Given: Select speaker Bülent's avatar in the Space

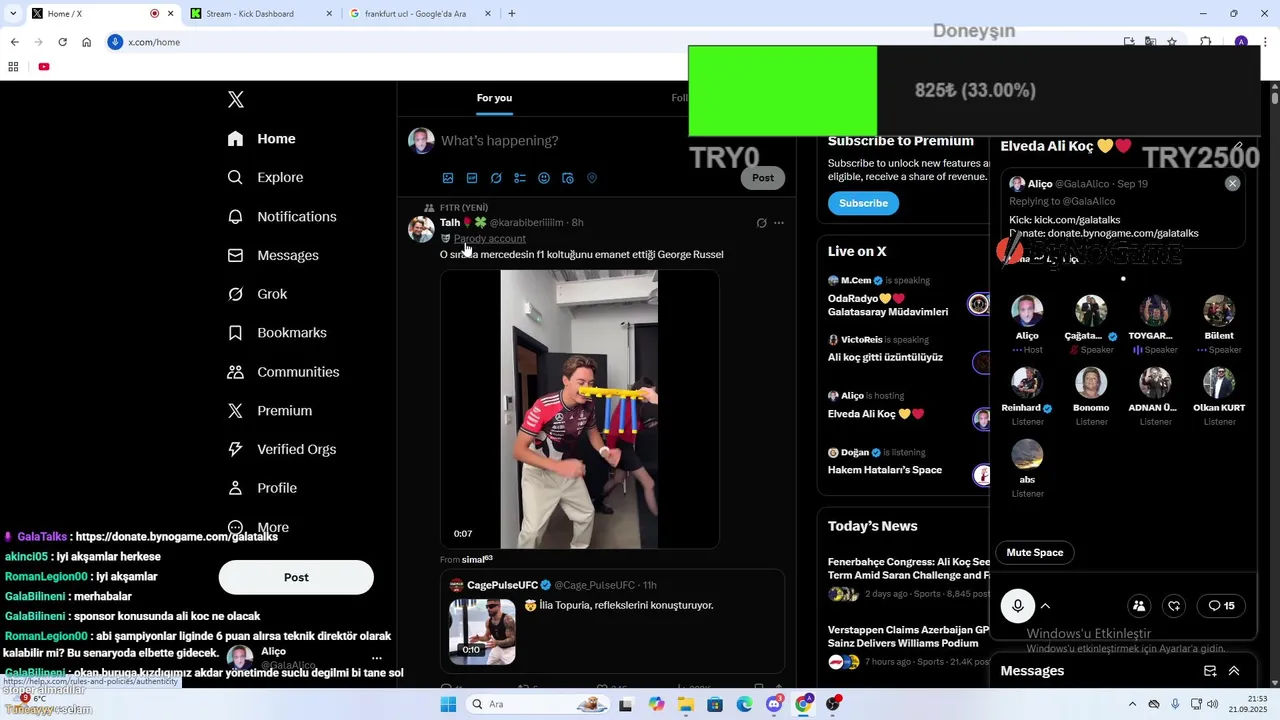Looking at the screenshot, I should (x=1219, y=311).
